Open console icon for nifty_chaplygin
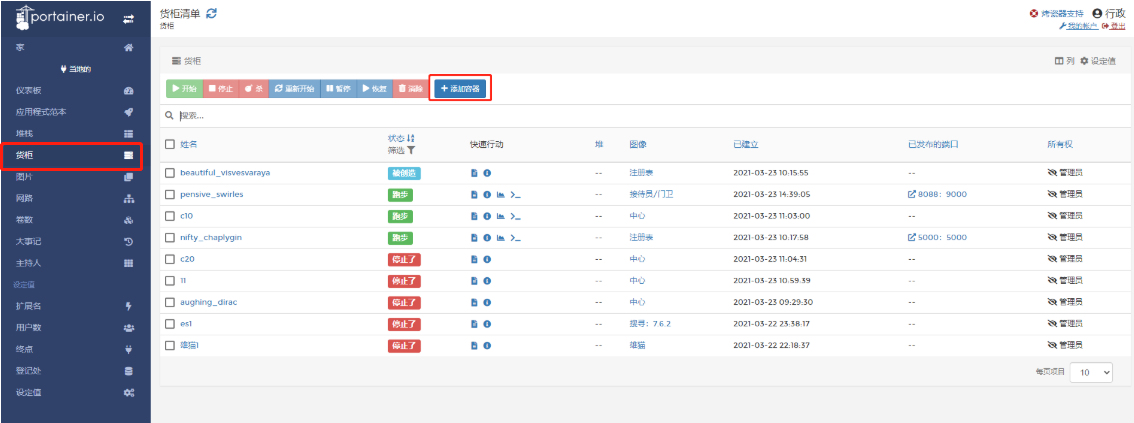The image size is (1134, 423). click(x=516, y=238)
